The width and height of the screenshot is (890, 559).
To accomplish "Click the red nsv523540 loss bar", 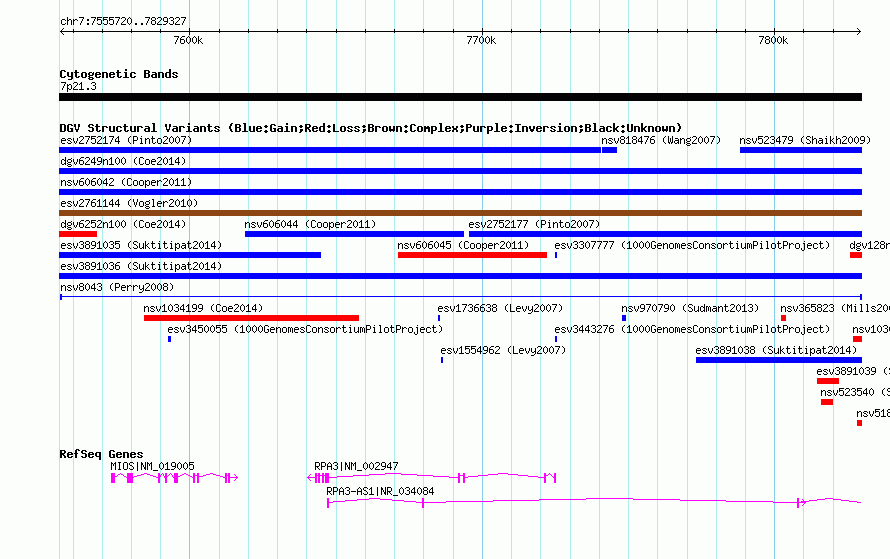I will 827,402.
